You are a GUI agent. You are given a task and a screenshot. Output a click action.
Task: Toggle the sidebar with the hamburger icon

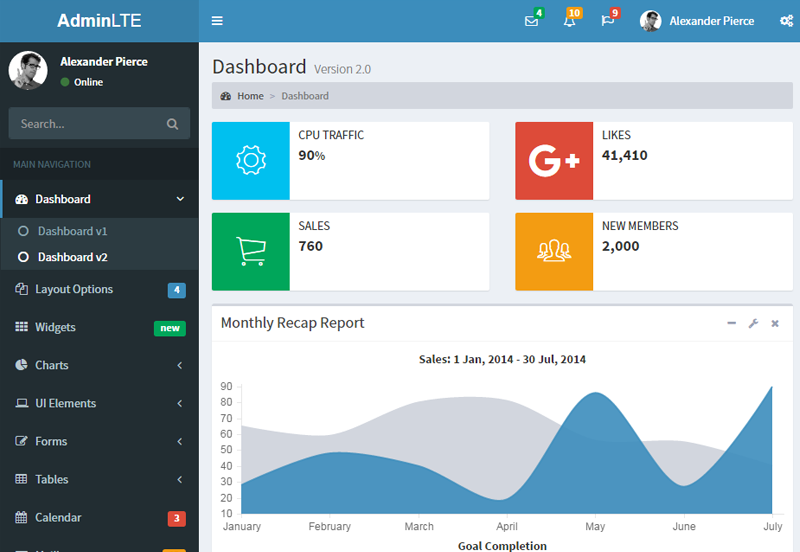(x=217, y=21)
